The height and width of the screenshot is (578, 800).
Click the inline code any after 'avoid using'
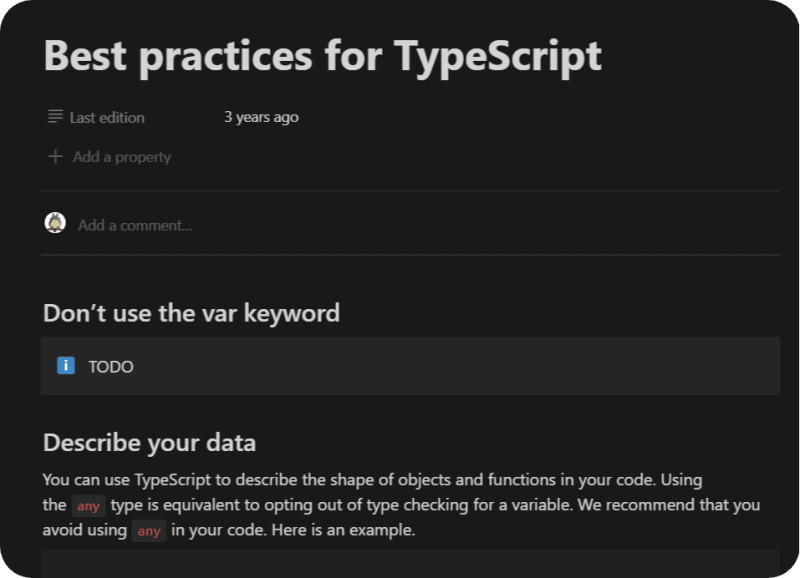149,531
